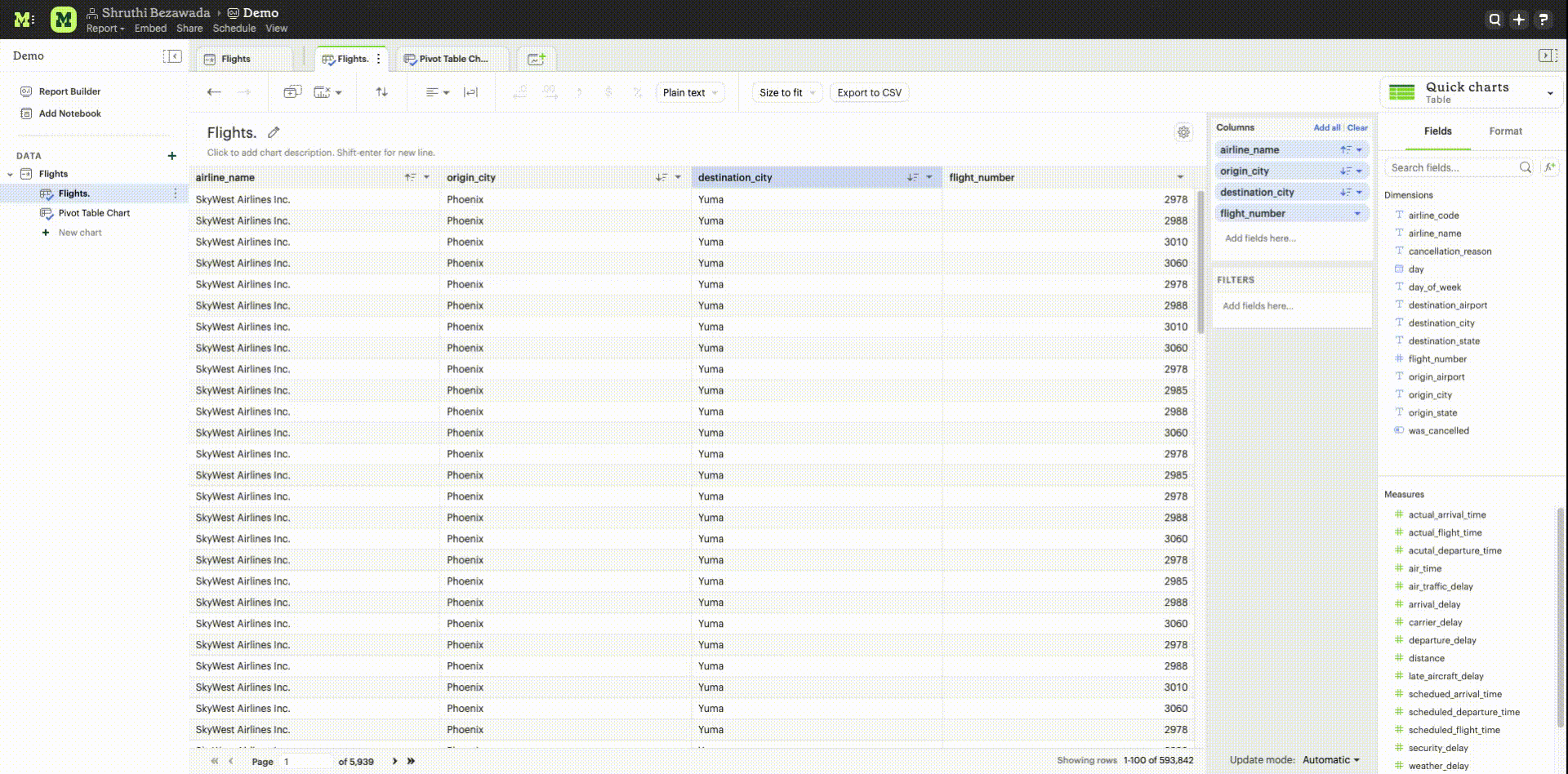Click the add calculated field fx icon
This screenshot has width=1568, height=774.
click(1549, 167)
